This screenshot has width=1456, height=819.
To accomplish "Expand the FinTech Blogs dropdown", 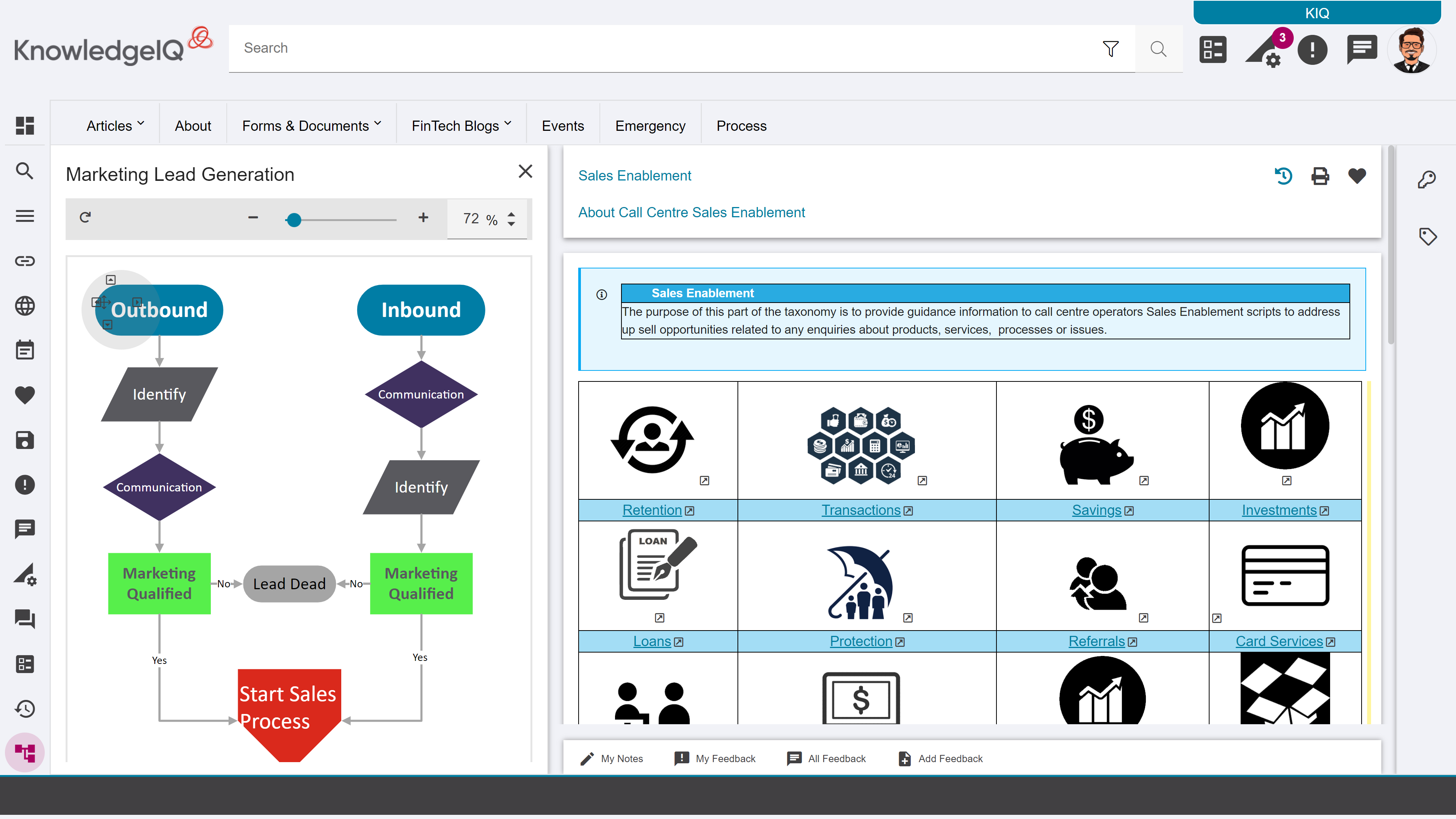I will pyautogui.click(x=461, y=126).
